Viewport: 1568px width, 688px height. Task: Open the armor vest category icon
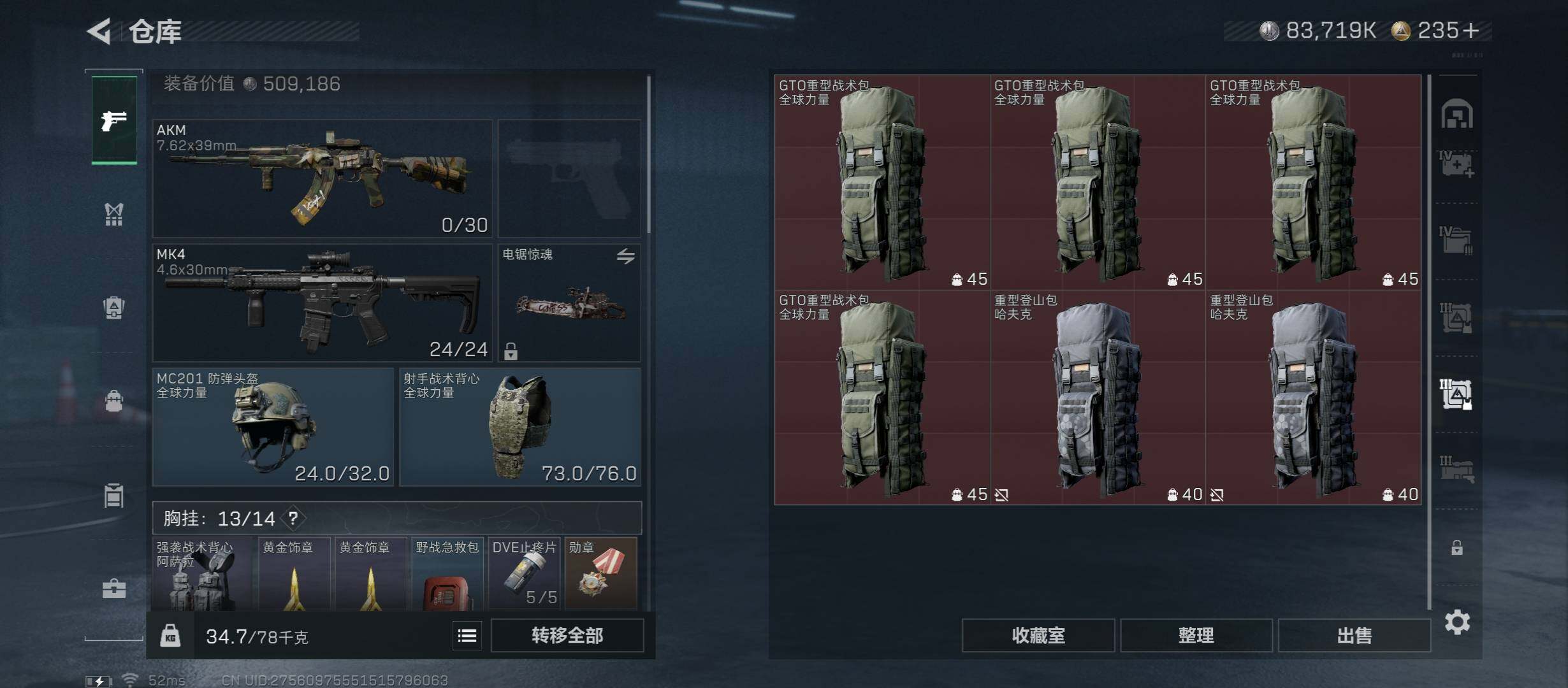point(114,215)
